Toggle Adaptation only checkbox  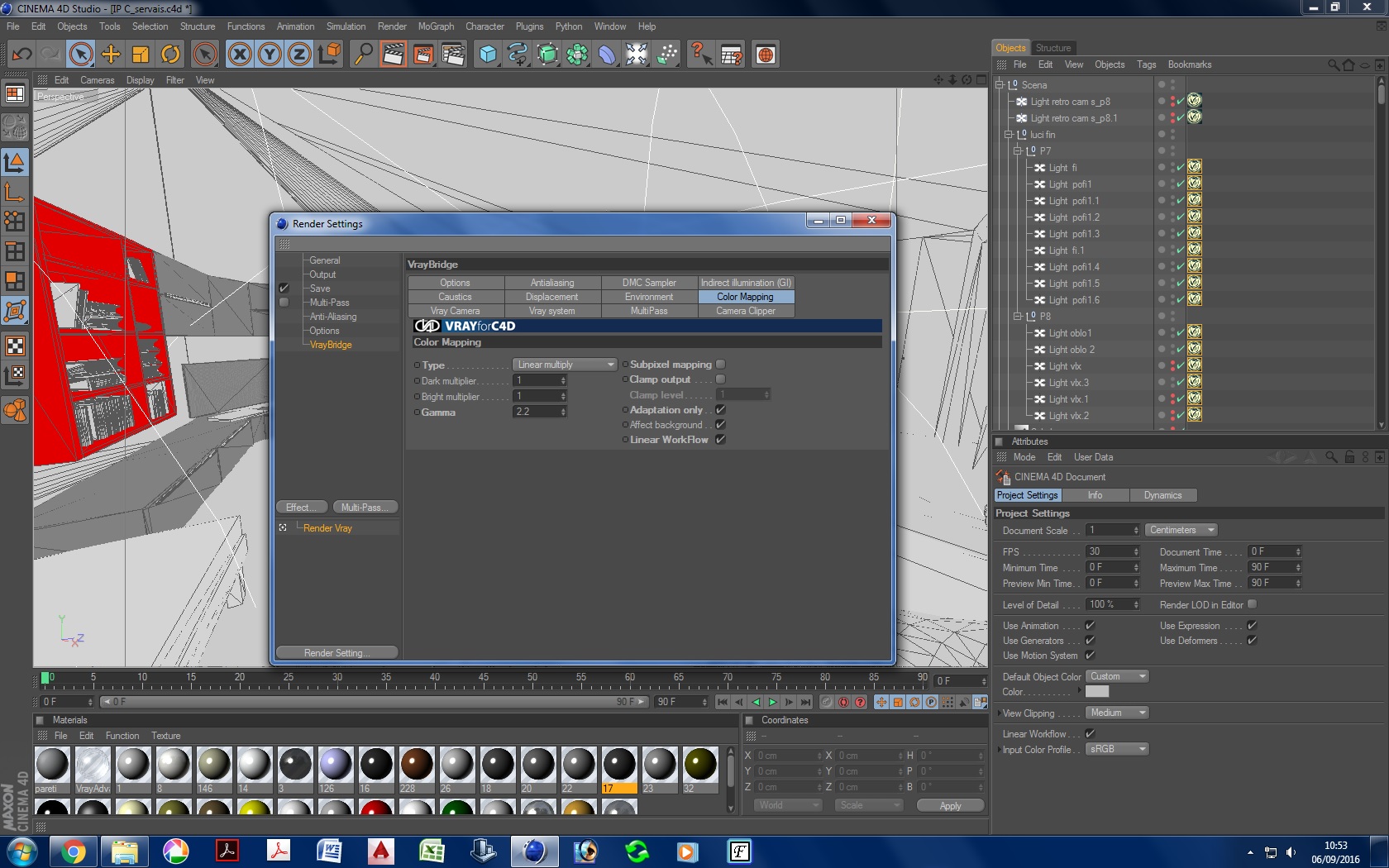720,410
